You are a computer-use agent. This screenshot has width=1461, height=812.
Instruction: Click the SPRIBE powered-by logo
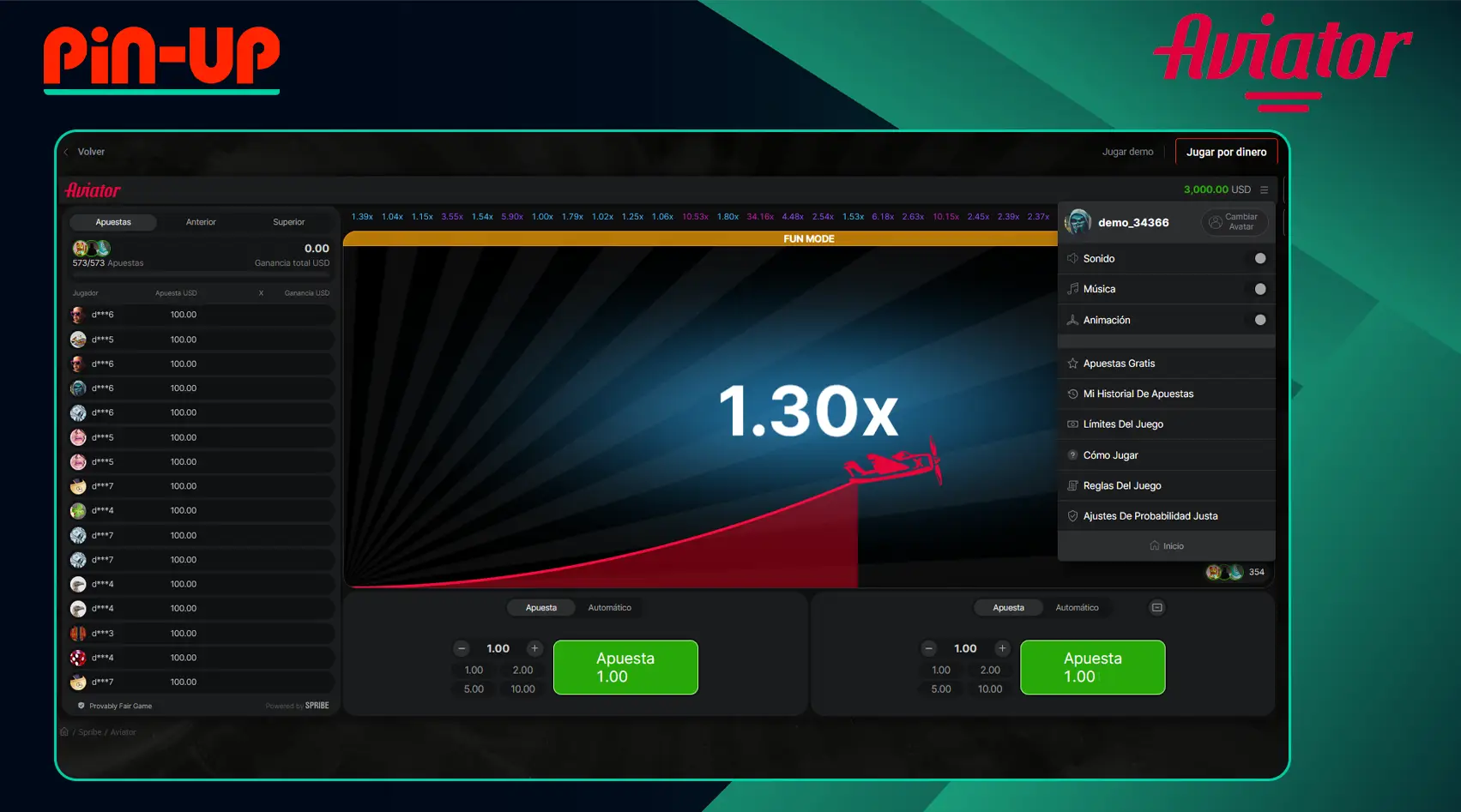click(x=317, y=706)
